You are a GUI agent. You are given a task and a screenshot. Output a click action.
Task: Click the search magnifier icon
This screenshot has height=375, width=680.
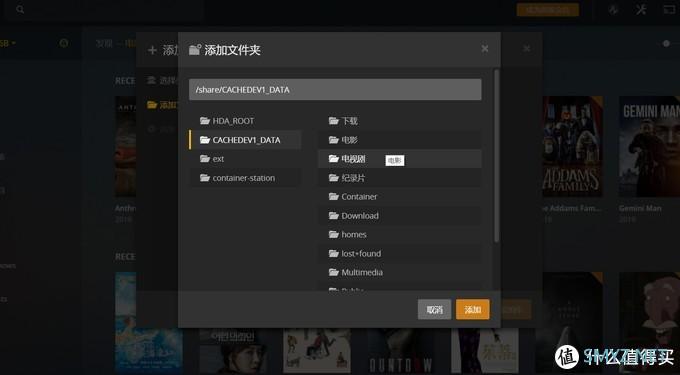pos(20,9)
